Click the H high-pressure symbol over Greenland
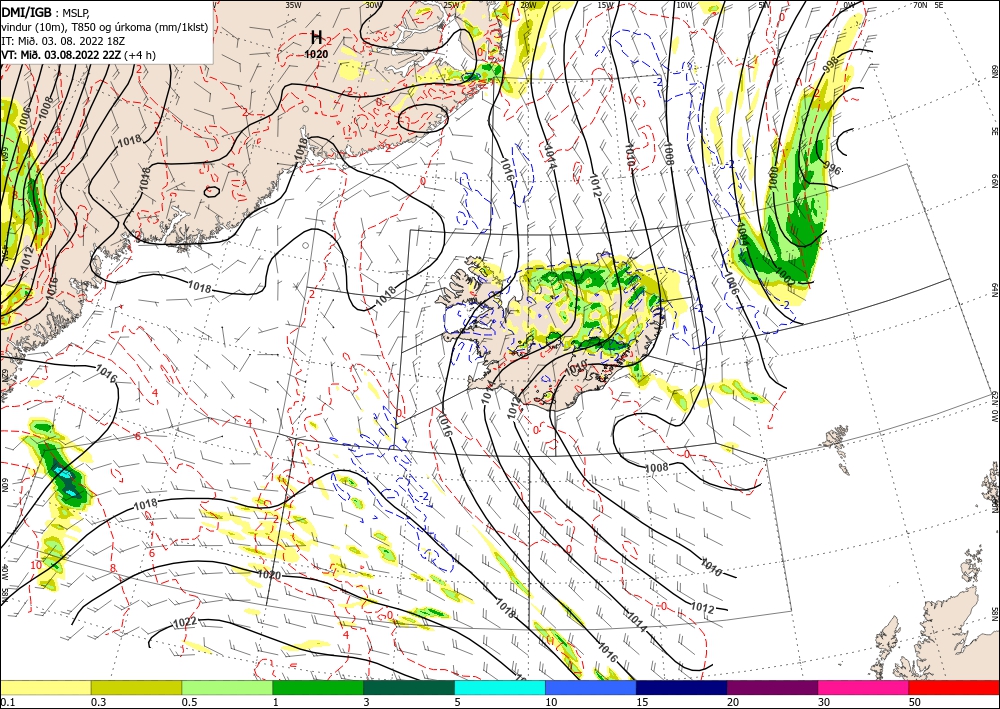1000x709 pixels. pos(316,38)
